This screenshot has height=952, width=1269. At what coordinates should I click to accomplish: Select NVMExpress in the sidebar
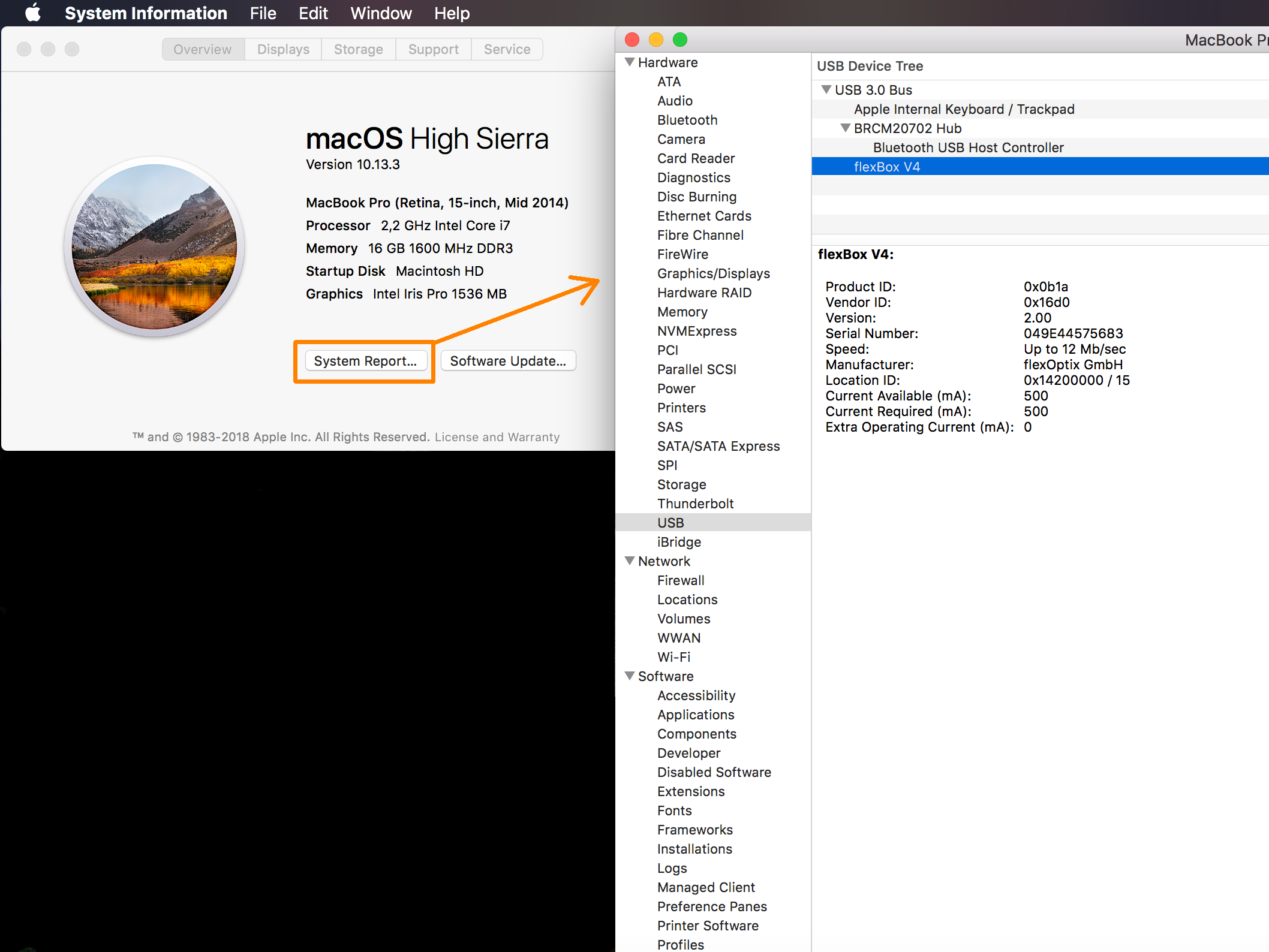pyautogui.click(x=697, y=331)
